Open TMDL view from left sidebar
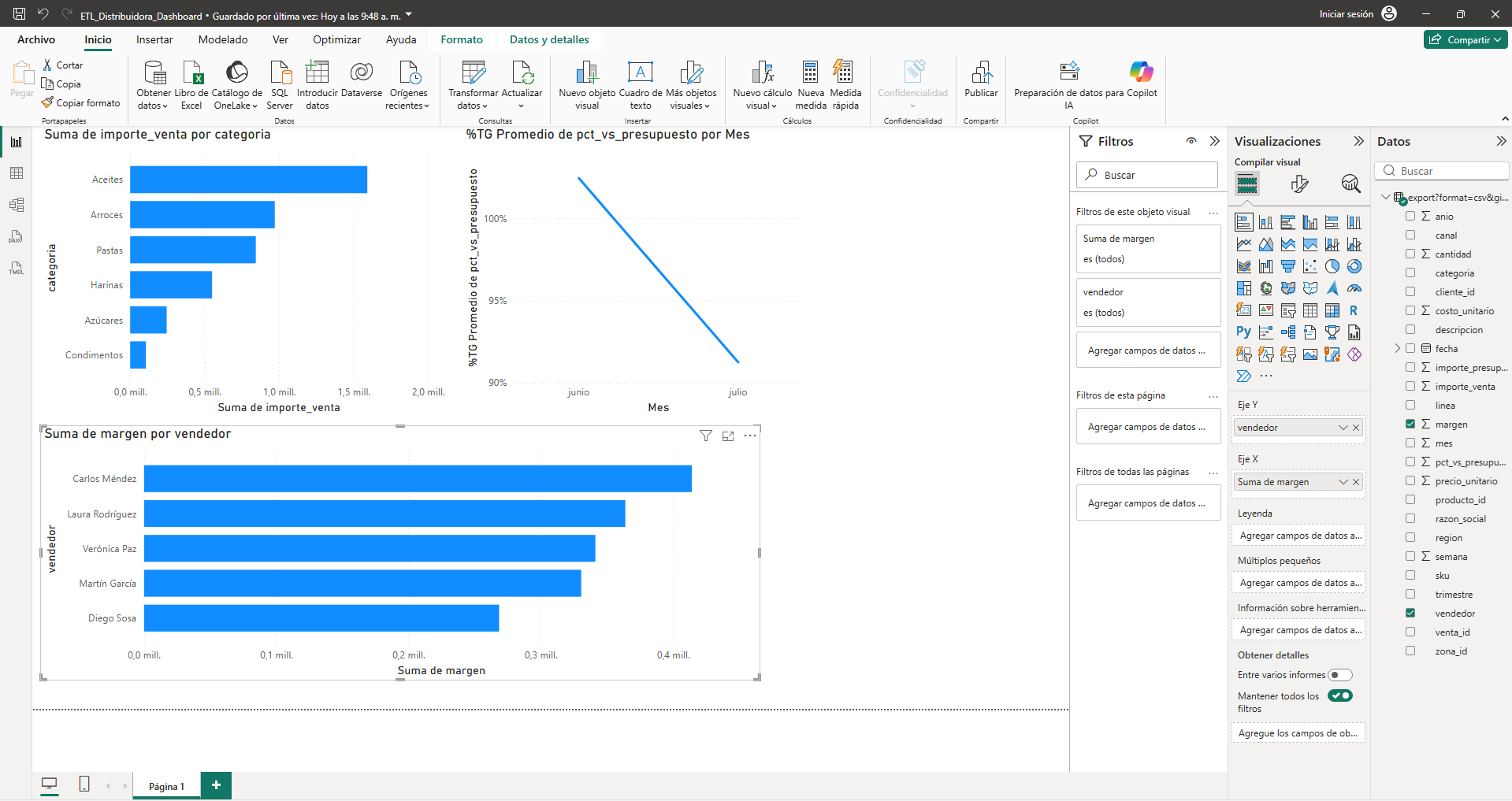The image size is (1512, 801). 17,268
